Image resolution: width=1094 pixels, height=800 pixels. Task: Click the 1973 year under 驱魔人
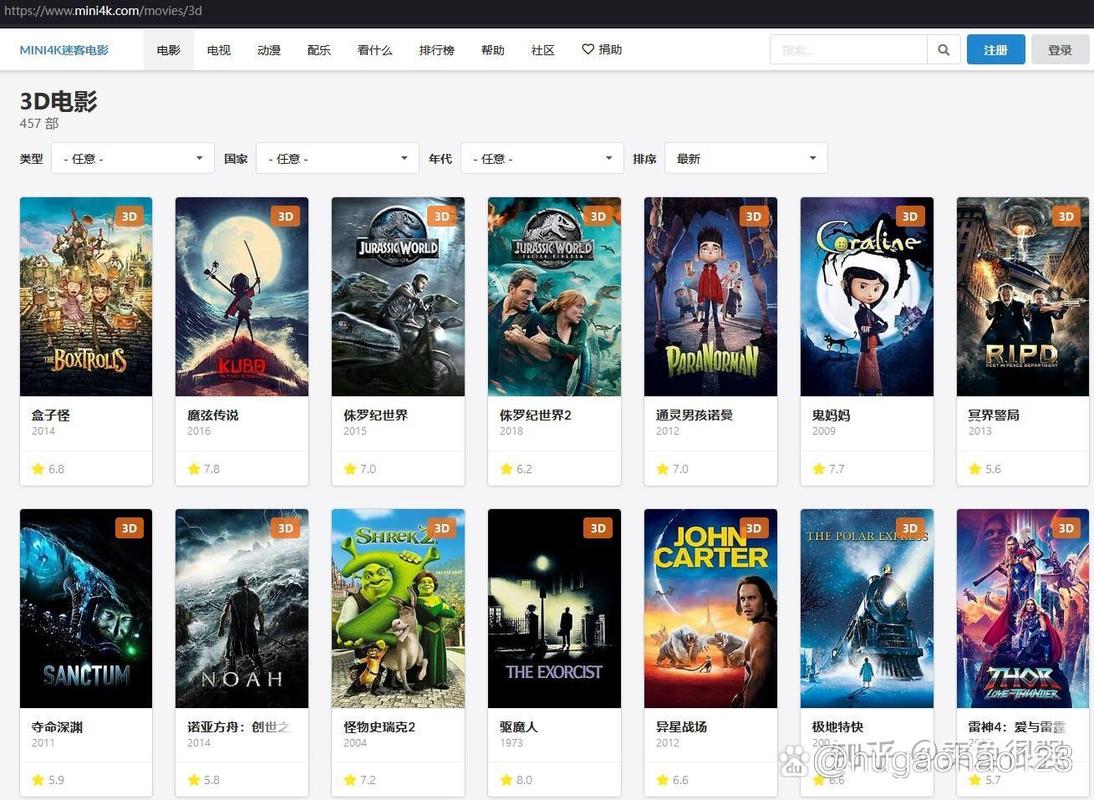tap(511, 743)
